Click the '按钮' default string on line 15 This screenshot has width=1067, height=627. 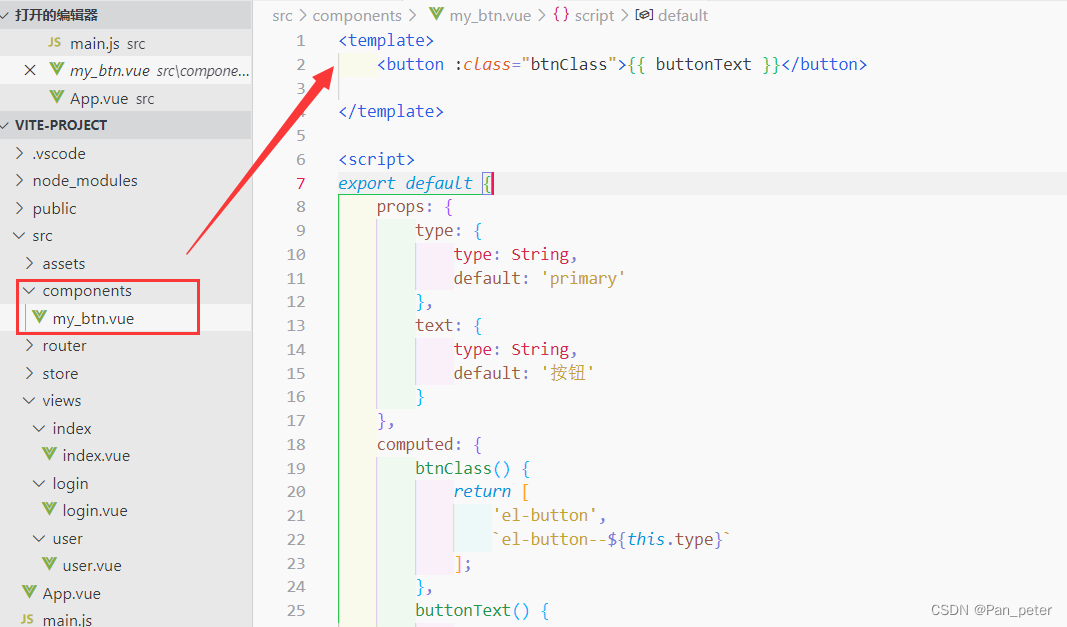(568, 372)
